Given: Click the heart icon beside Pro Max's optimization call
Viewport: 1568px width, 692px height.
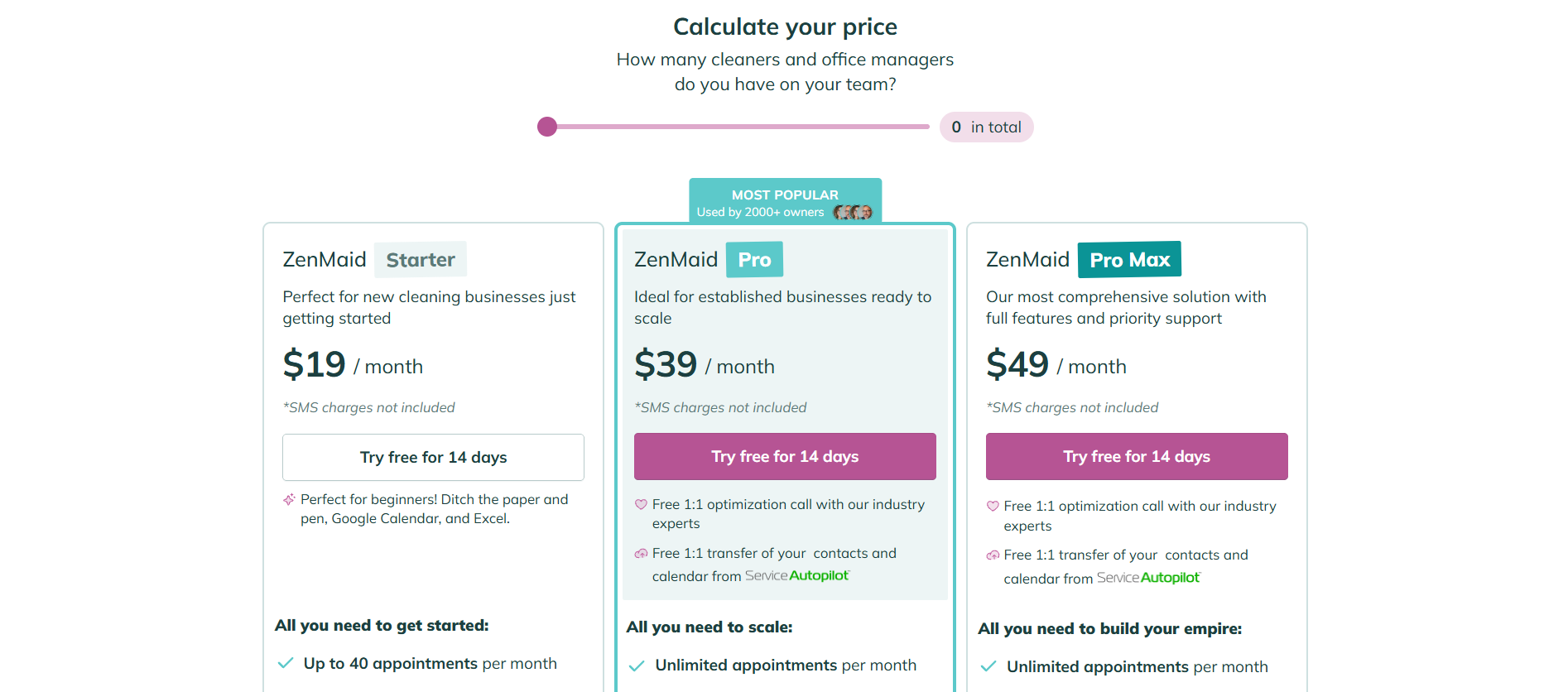Looking at the screenshot, I should point(993,507).
